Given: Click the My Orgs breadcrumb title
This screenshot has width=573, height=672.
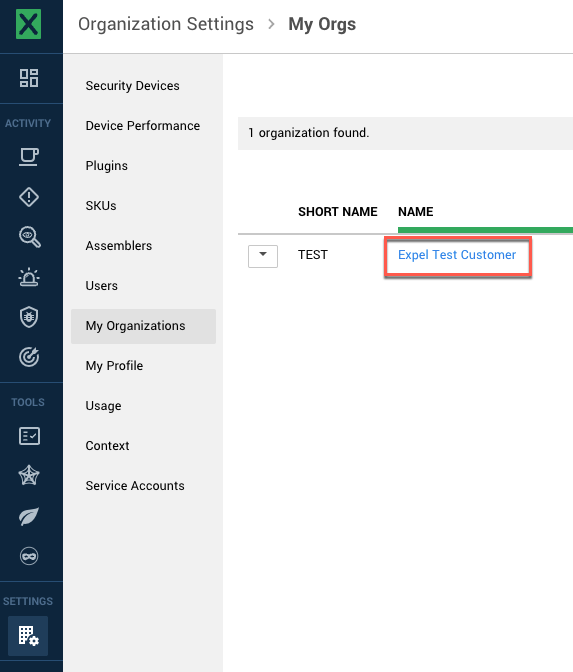Looking at the screenshot, I should pos(322,24).
